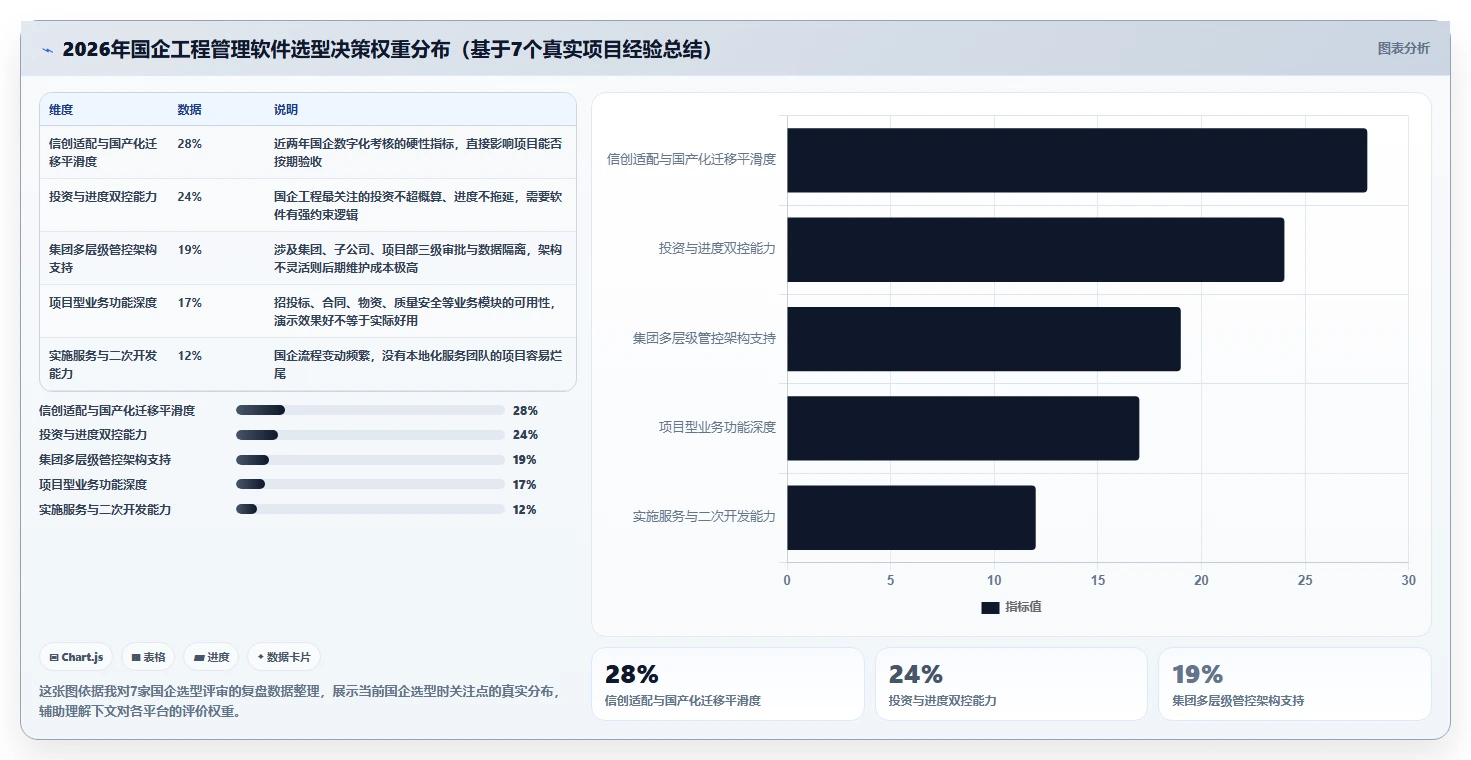
Task: Toggle the 指标值 legend item
Action: pos(1011,607)
